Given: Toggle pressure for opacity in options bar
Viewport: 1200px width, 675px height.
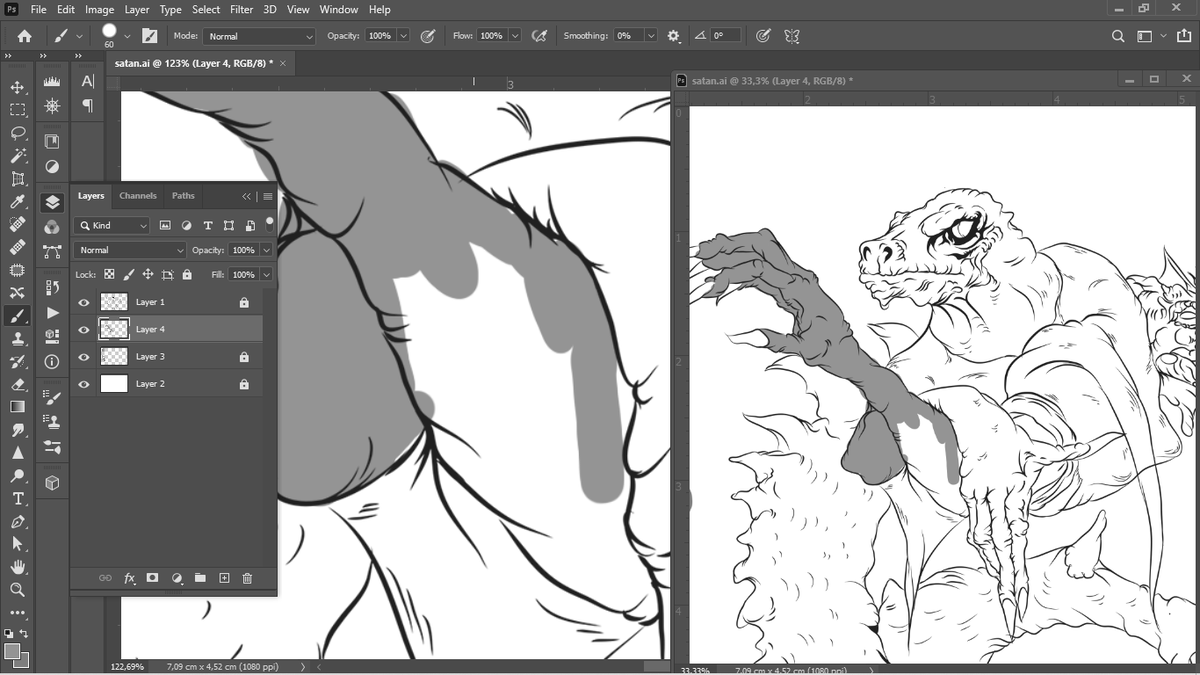Looking at the screenshot, I should pyautogui.click(x=427, y=36).
